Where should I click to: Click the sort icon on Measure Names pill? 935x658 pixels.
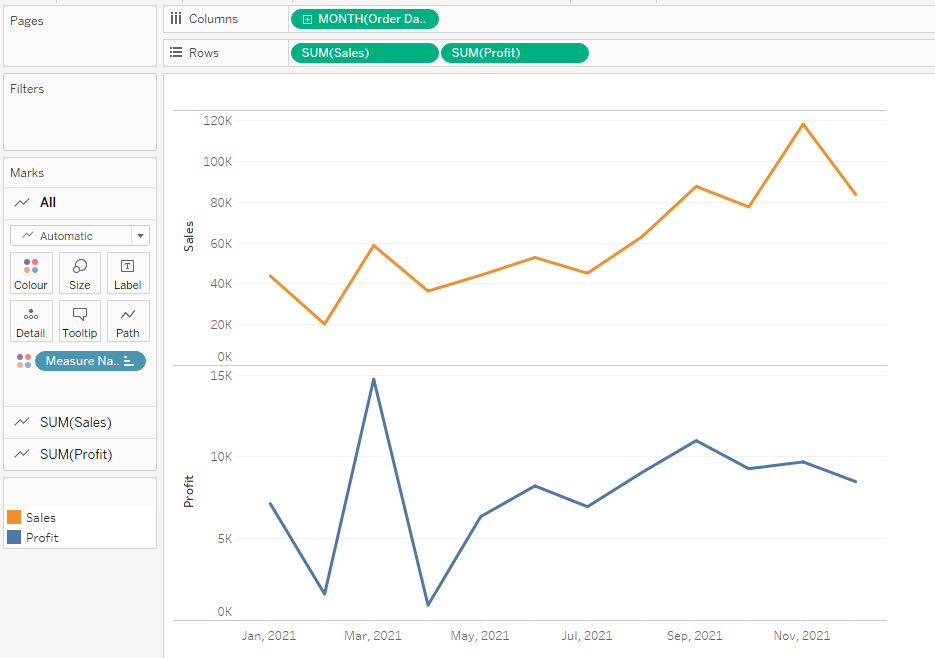129,361
